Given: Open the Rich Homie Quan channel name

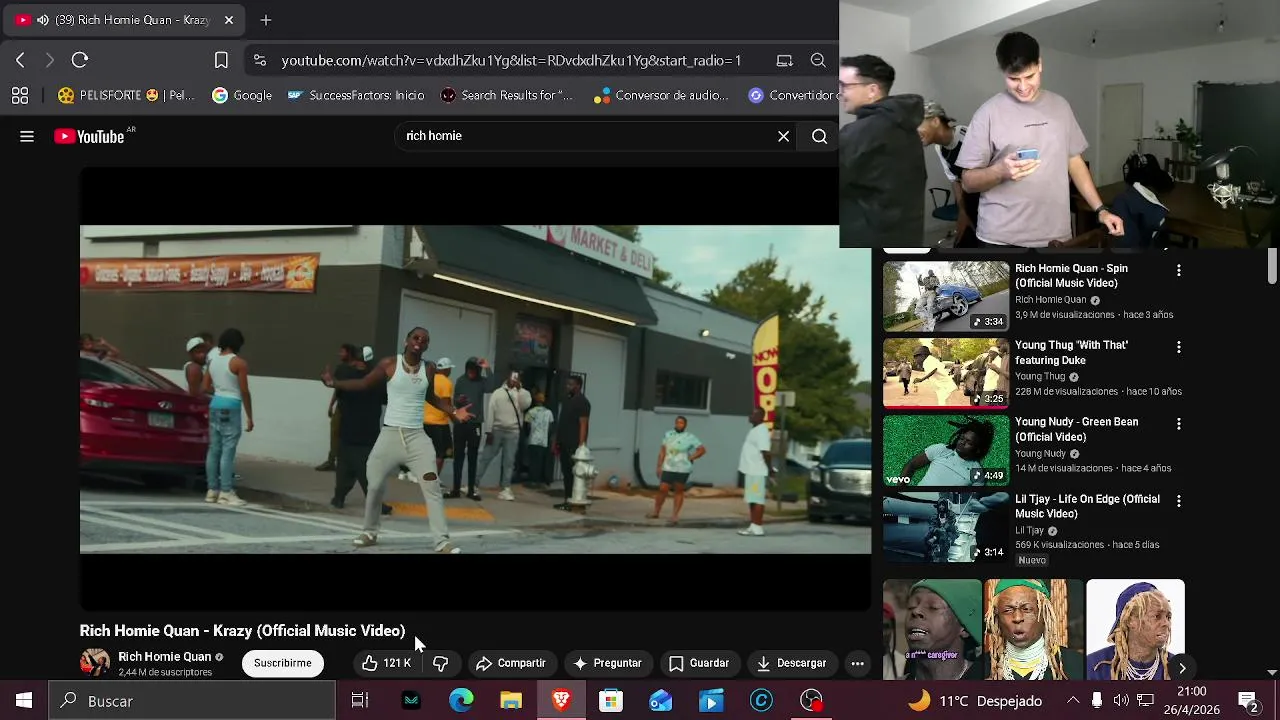Looking at the screenshot, I should tap(164, 657).
